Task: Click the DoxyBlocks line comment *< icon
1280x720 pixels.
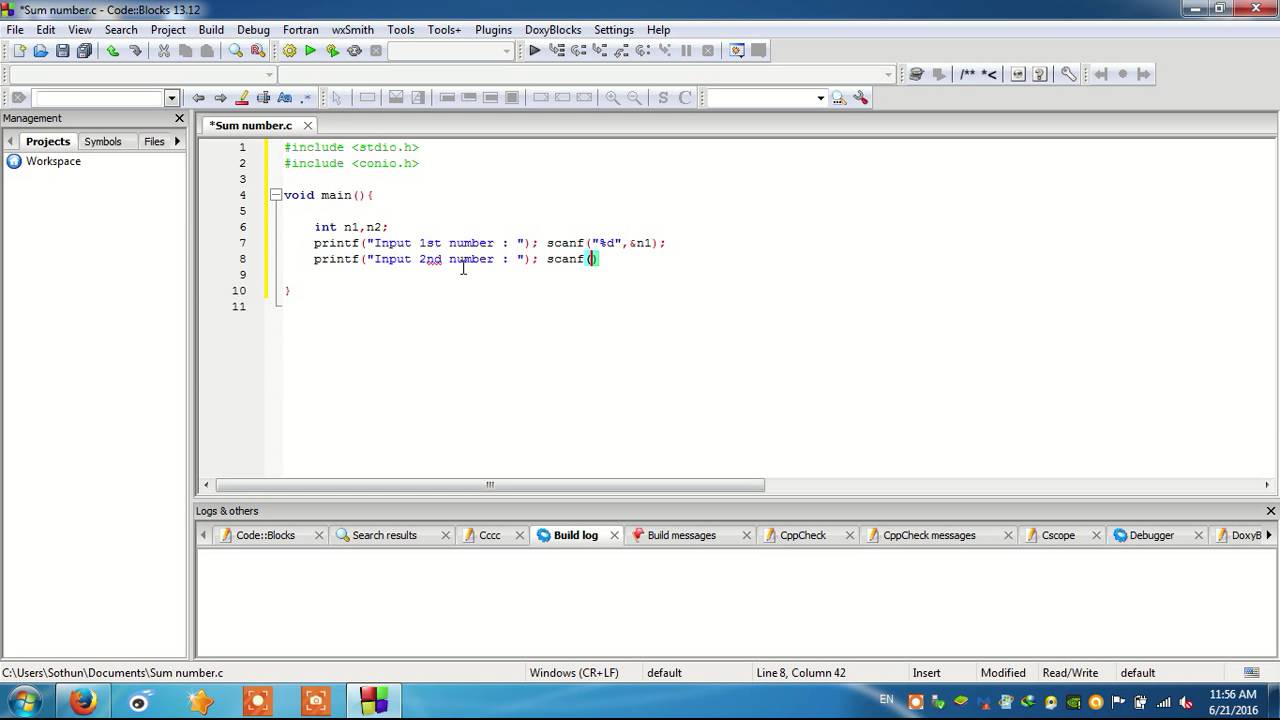Action: (989, 74)
